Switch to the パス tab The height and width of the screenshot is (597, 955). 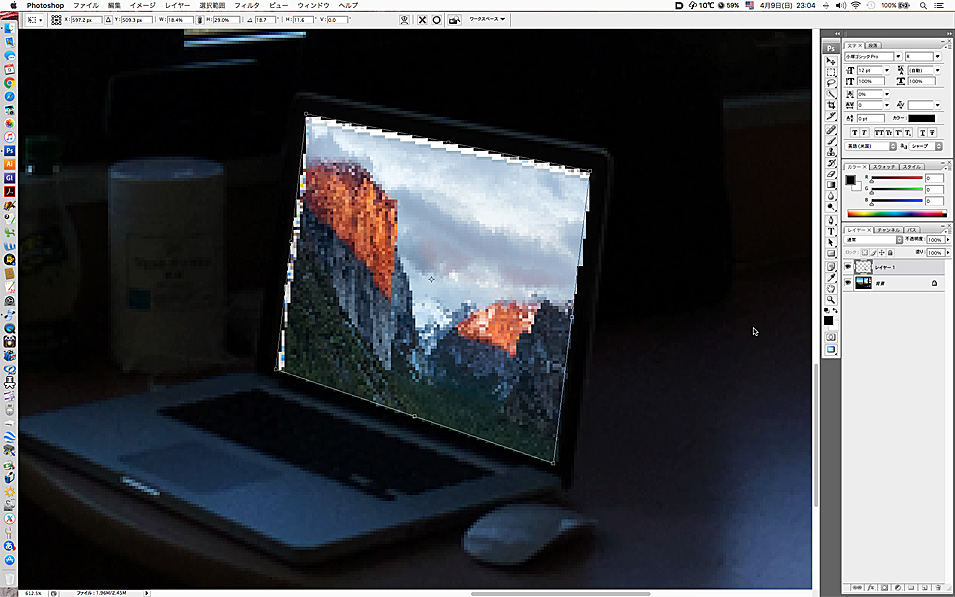[912, 230]
